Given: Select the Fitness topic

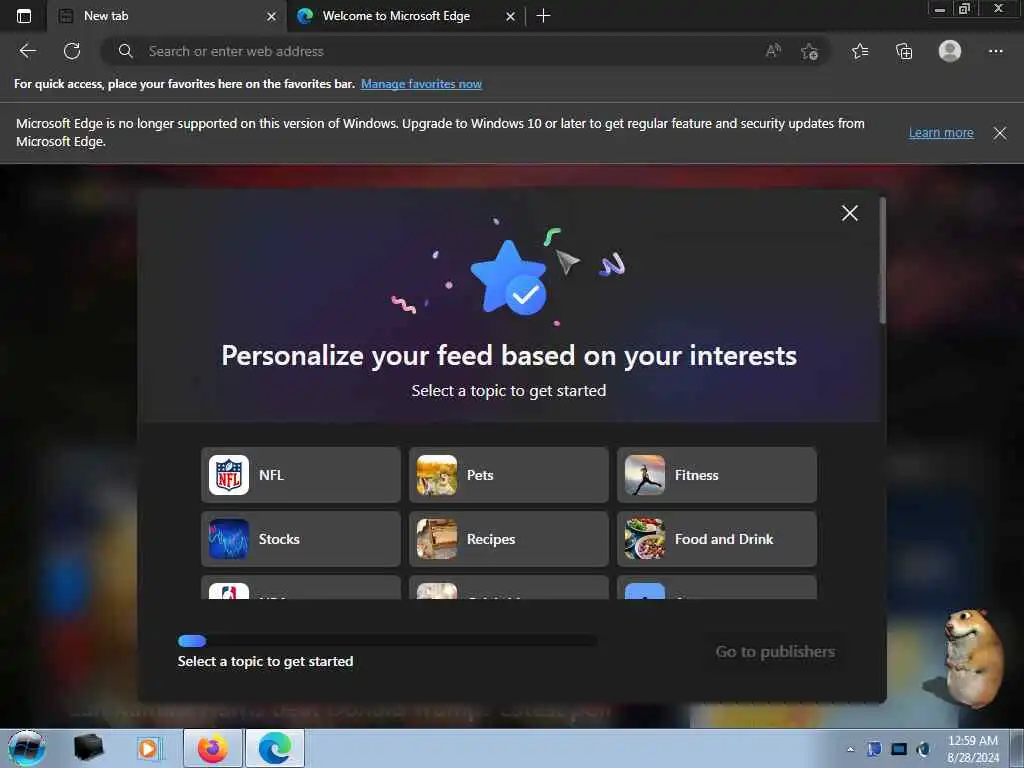Looking at the screenshot, I should 716,475.
